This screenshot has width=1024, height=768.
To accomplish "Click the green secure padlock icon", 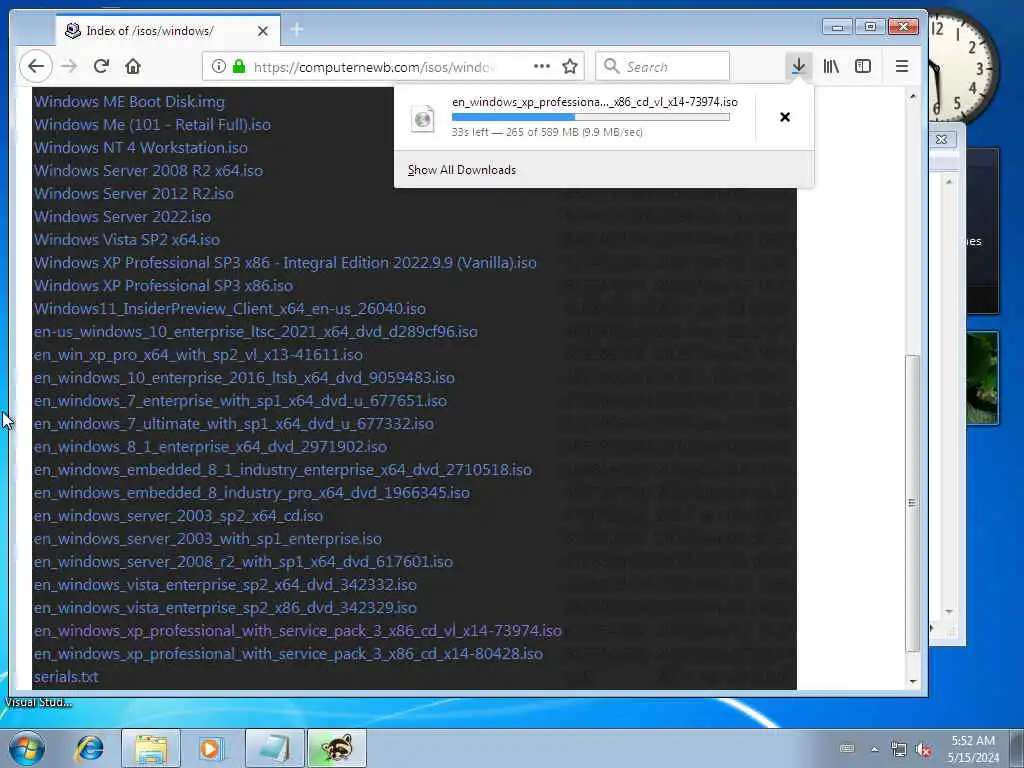I will [x=239, y=66].
